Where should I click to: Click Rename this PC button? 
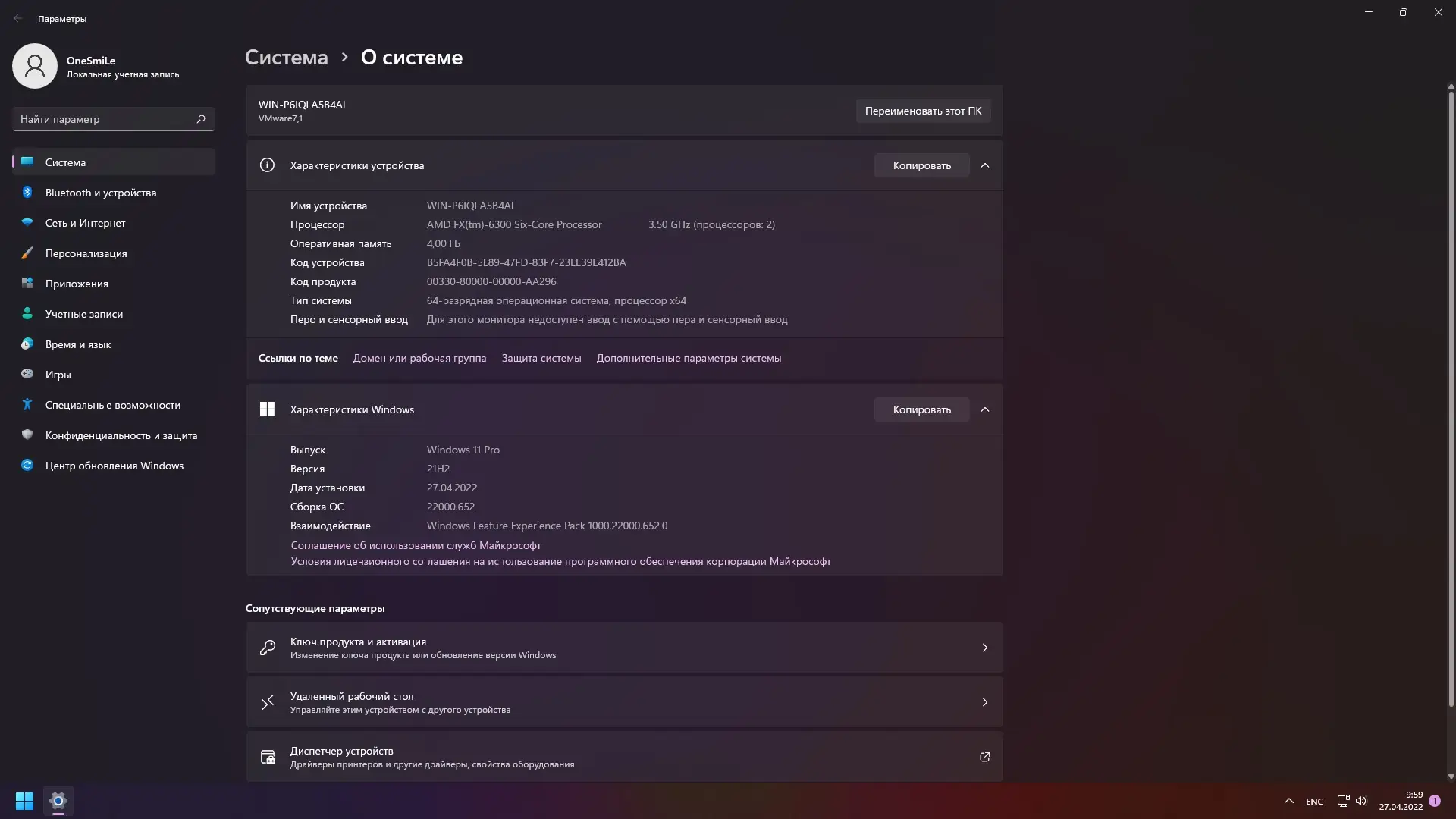pos(923,111)
